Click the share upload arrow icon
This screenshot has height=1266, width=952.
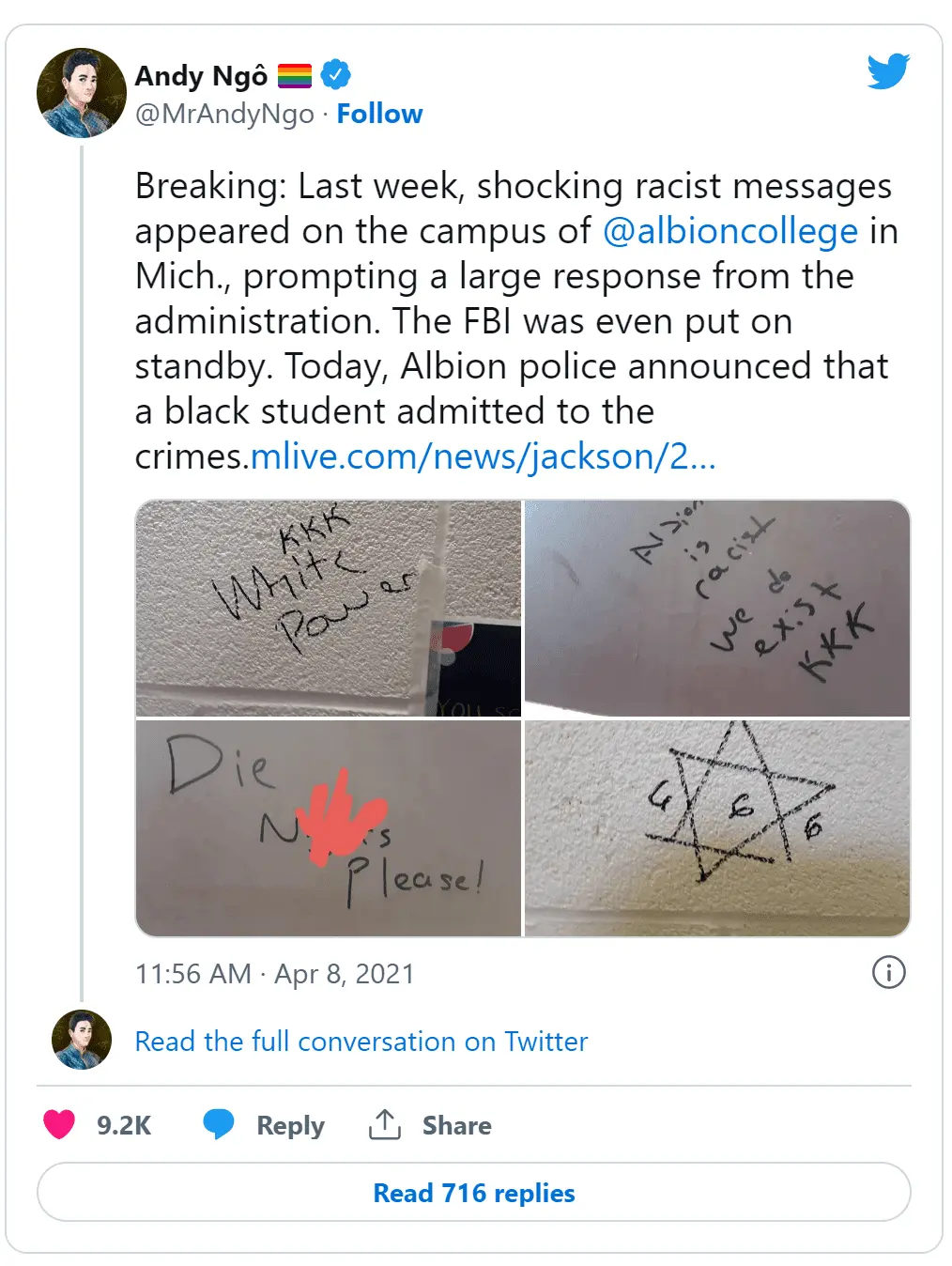coord(385,1124)
